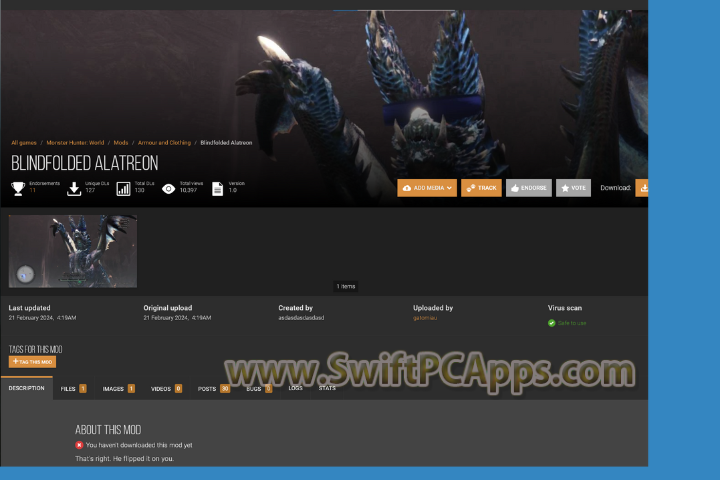Viewport: 720px width, 480px height.
Task: Switch to the Posts tab
Action: (214, 389)
